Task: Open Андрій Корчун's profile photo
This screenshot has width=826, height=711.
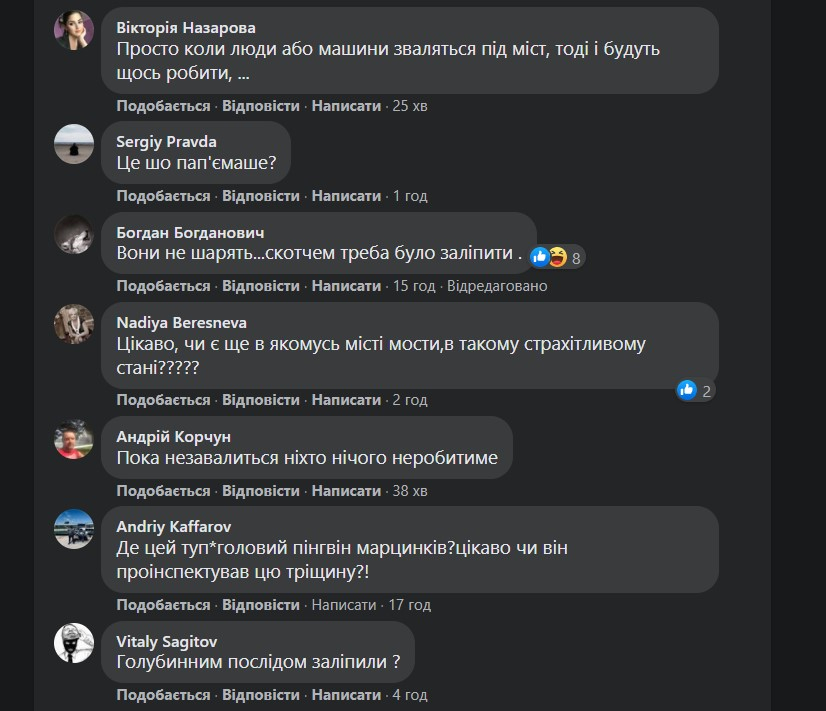Action: click(74, 439)
